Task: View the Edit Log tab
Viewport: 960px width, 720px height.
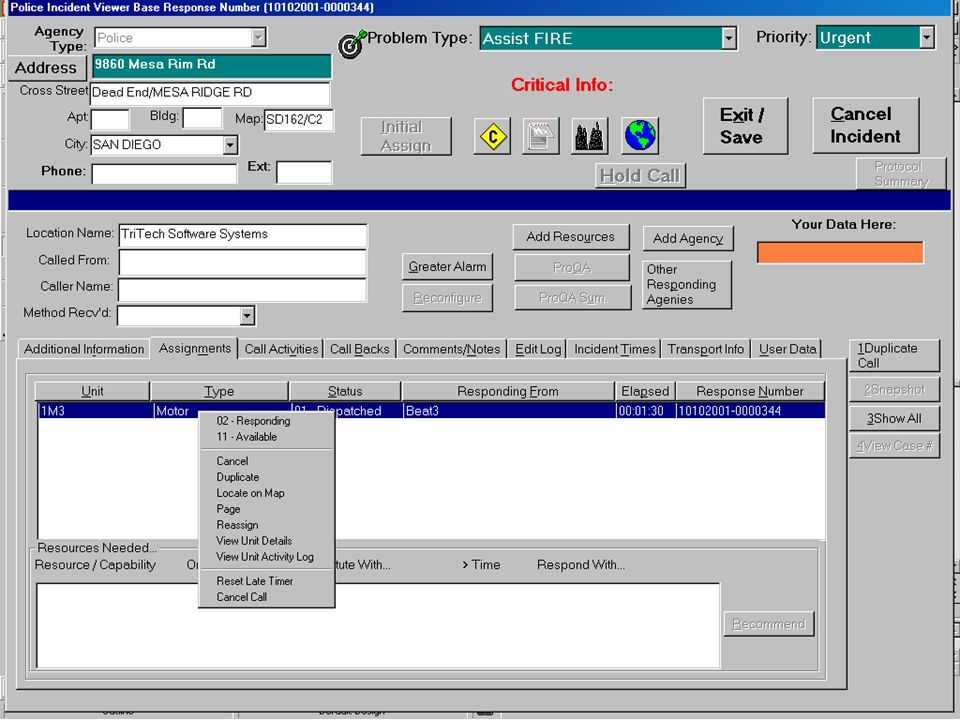Action: coord(538,349)
